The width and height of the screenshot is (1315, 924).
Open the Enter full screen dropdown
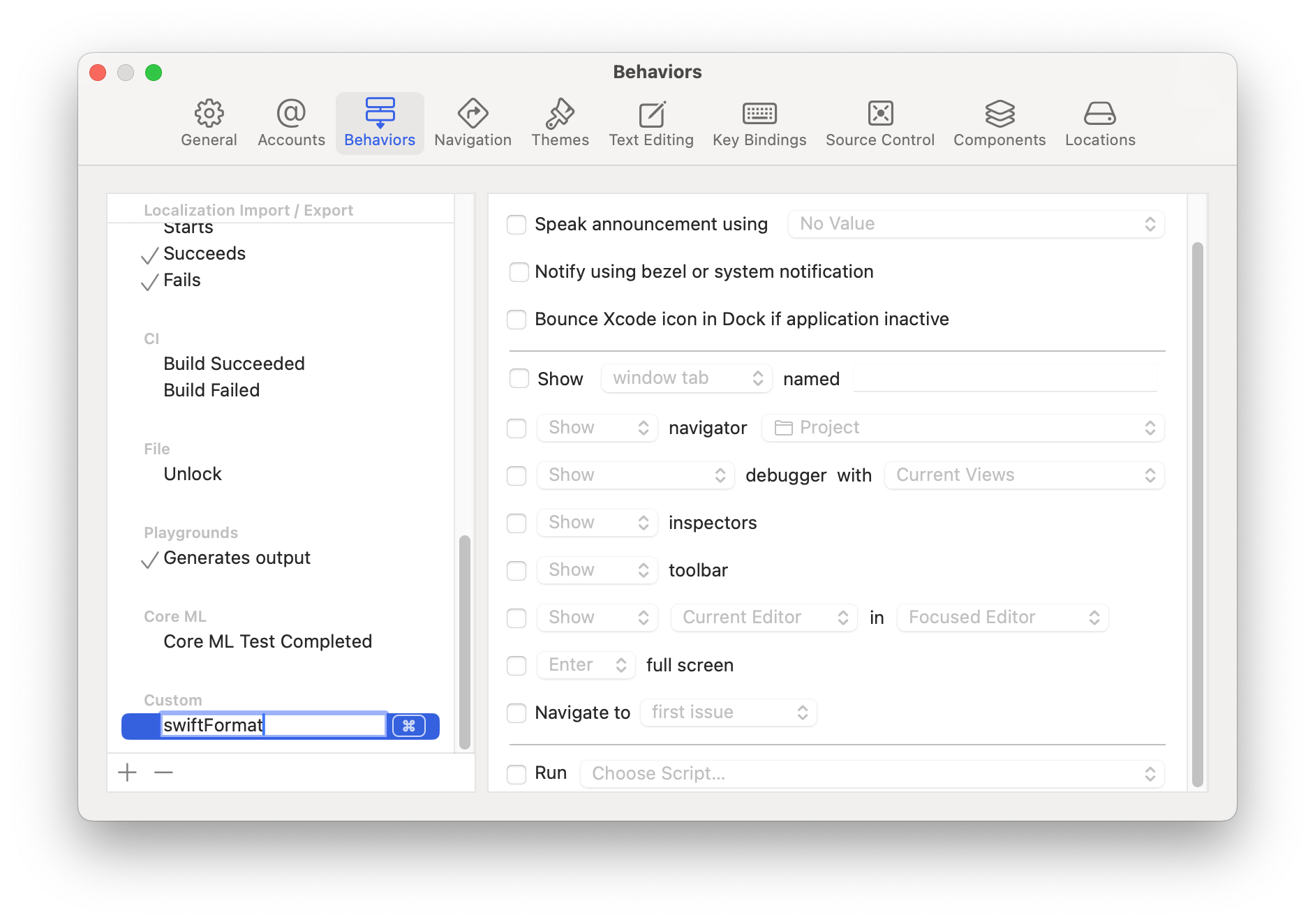pos(586,665)
